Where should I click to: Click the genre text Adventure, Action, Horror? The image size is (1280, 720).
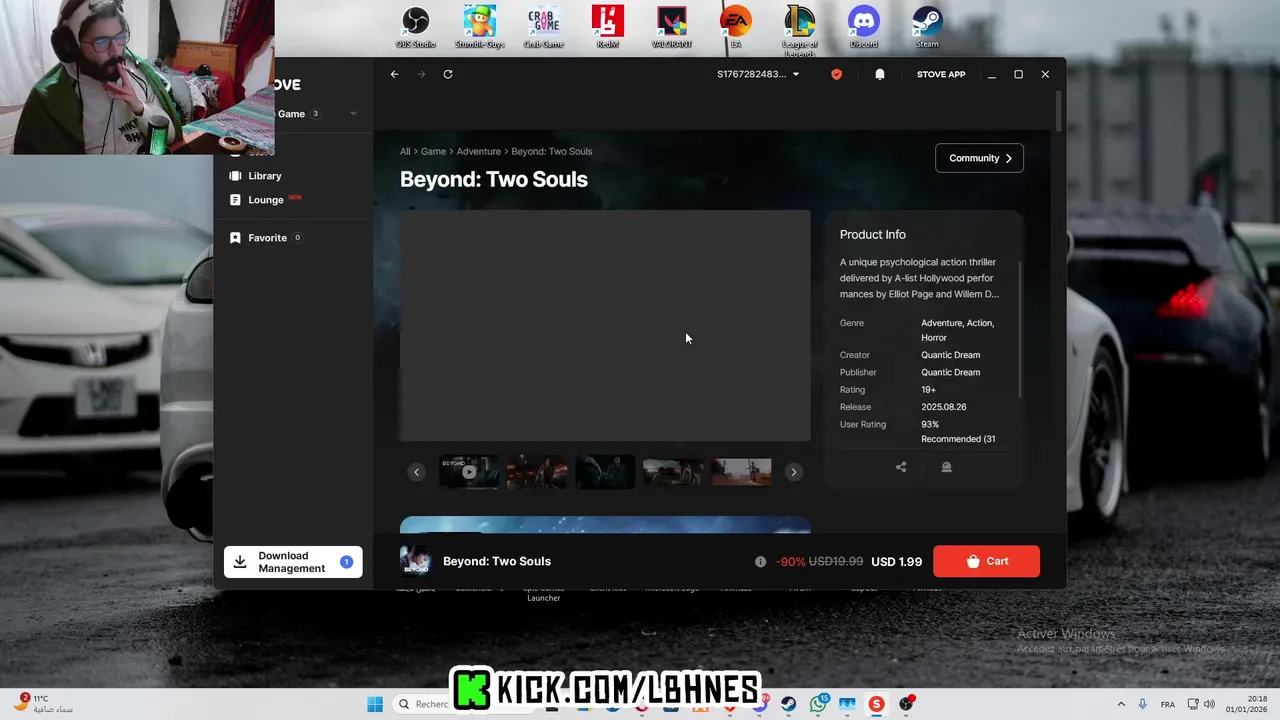click(957, 330)
